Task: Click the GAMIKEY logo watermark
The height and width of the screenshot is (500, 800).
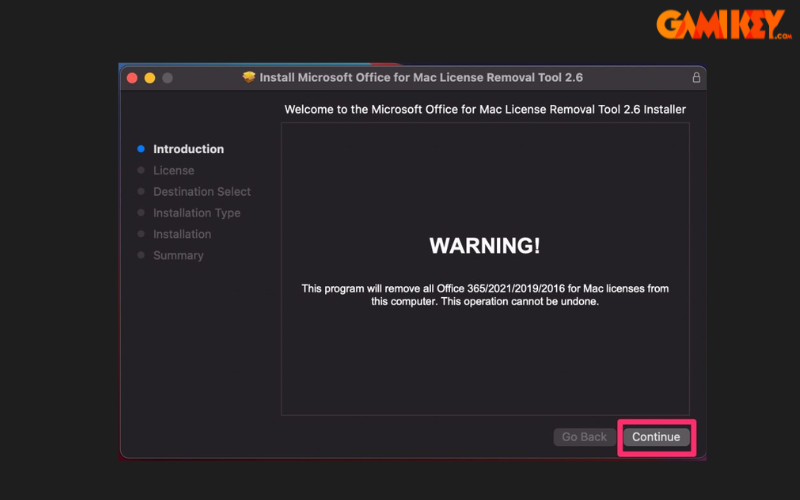Action: click(723, 25)
